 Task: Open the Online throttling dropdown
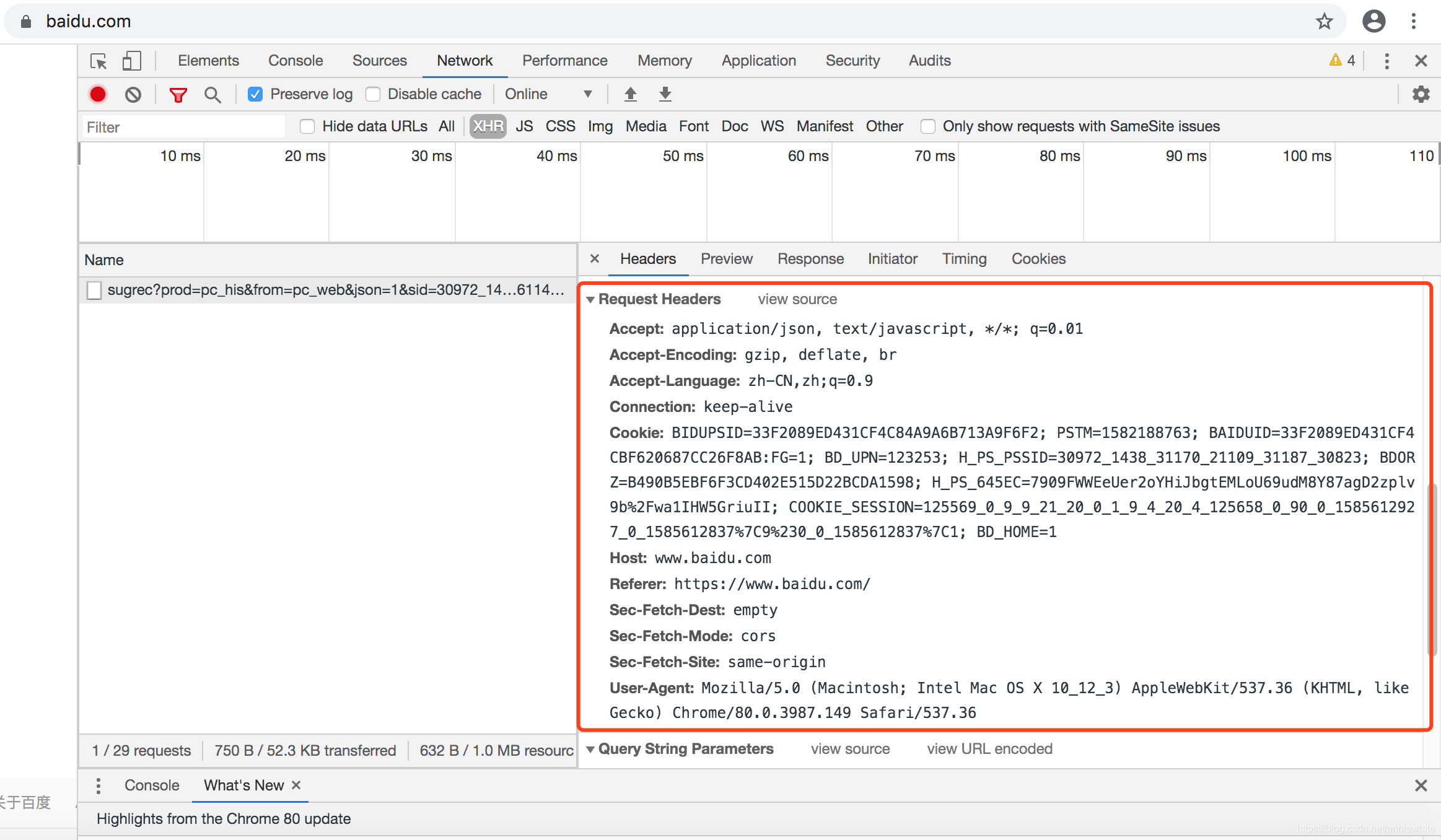click(x=548, y=94)
